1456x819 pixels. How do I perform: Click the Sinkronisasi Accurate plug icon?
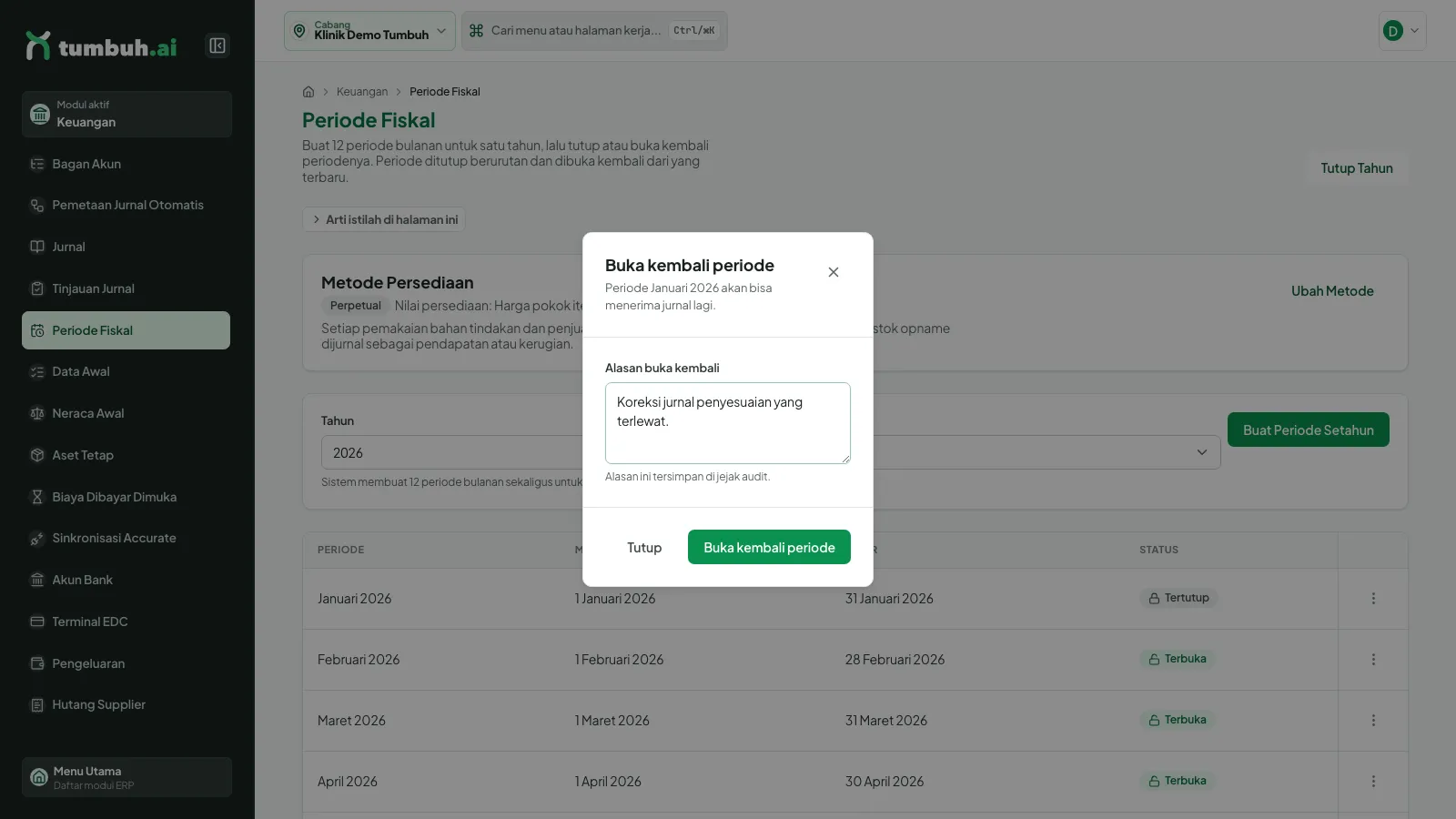[37, 539]
